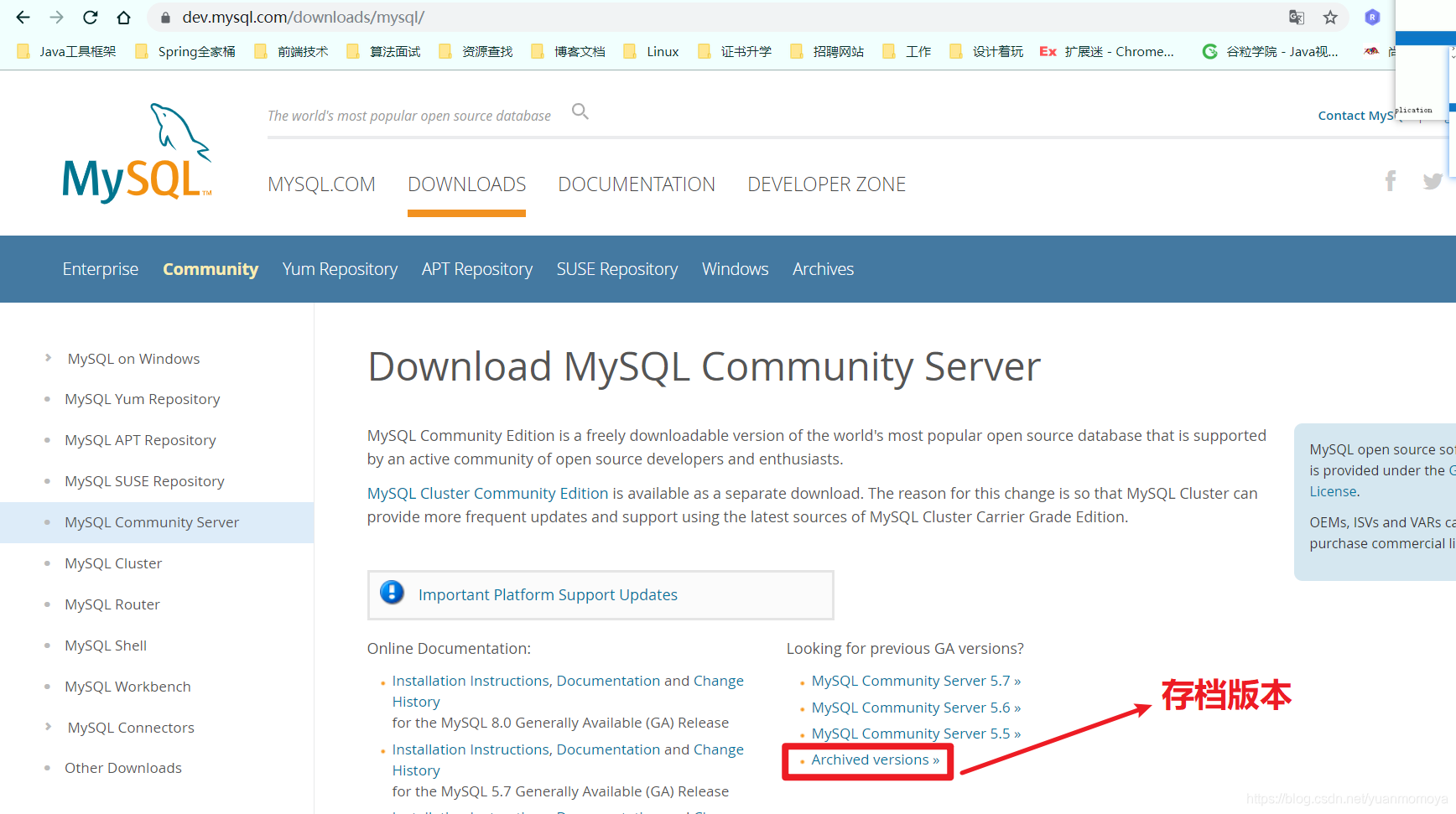This screenshot has width=1456, height=814.
Task: Click the MySQL dolphin logo
Action: pyautogui.click(x=138, y=153)
